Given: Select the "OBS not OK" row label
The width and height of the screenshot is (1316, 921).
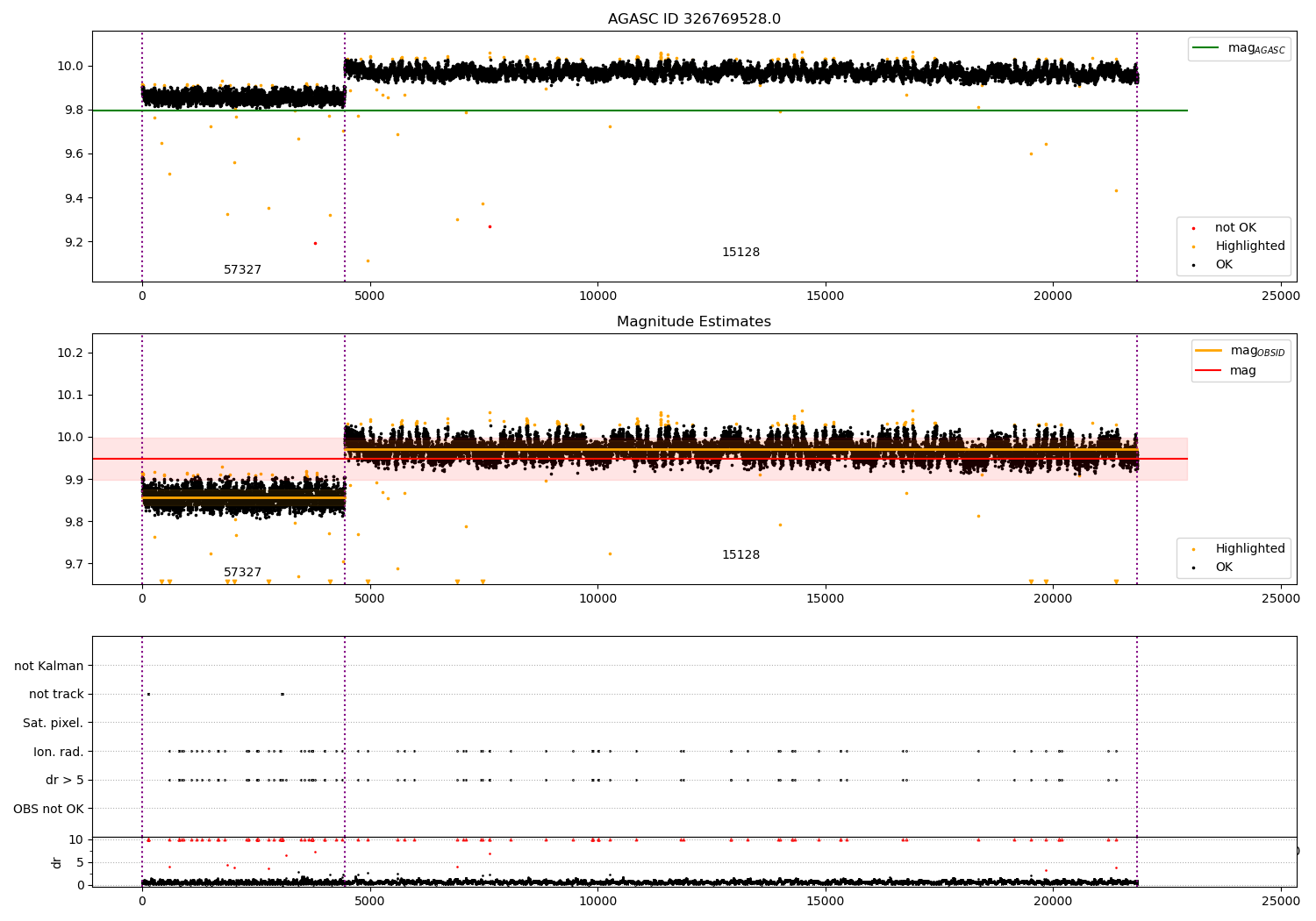Looking at the screenshot, I should [x=49, y=809].
